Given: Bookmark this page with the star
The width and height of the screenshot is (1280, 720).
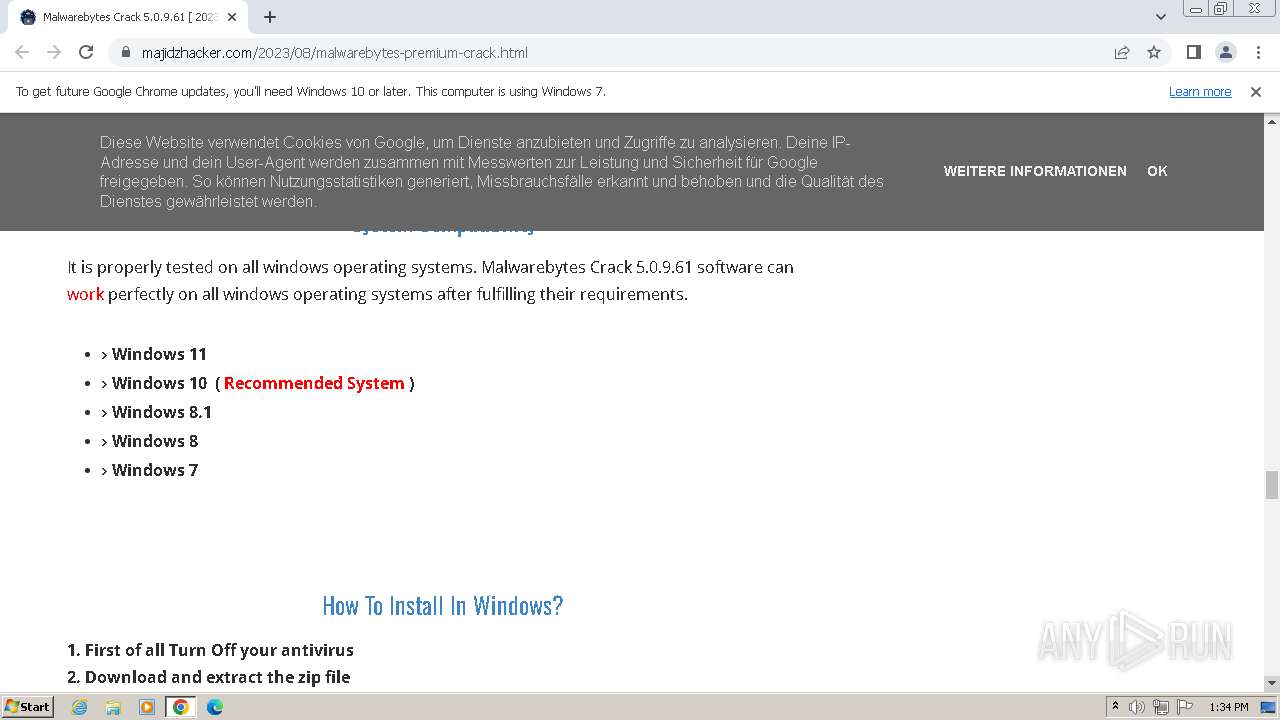Looking at the screenshot, I should (x=1154, y=52).
